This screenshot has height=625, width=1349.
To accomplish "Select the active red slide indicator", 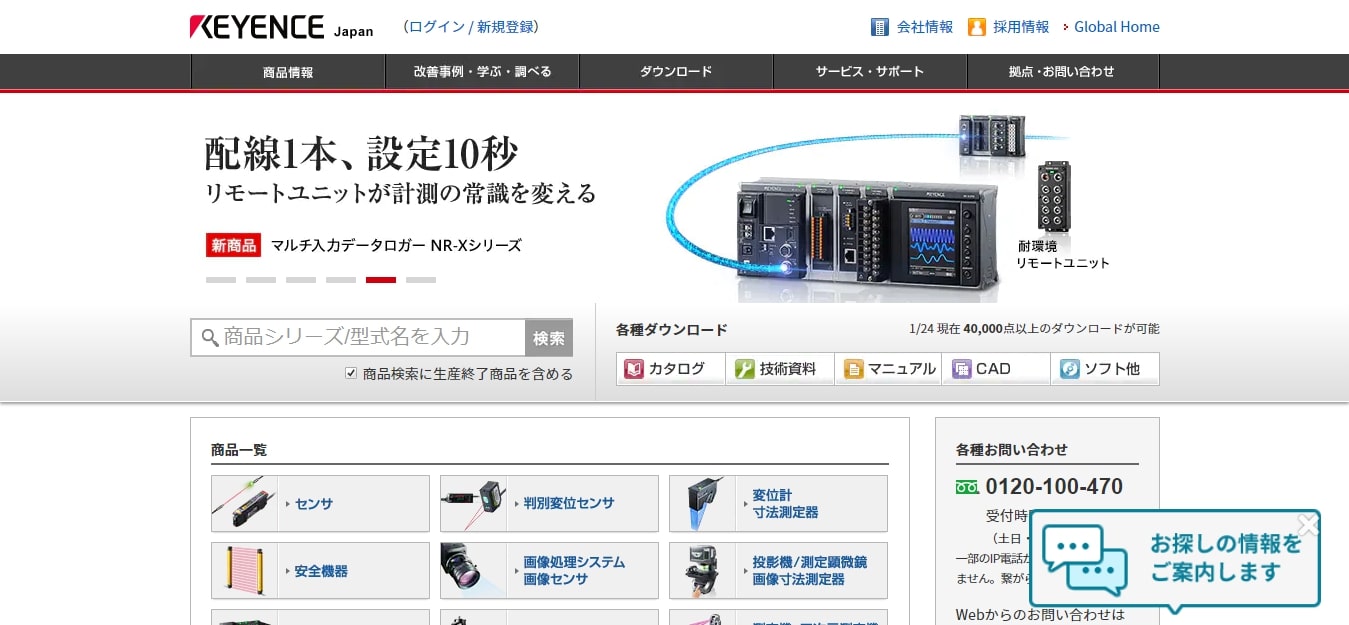I will point(381,280).
